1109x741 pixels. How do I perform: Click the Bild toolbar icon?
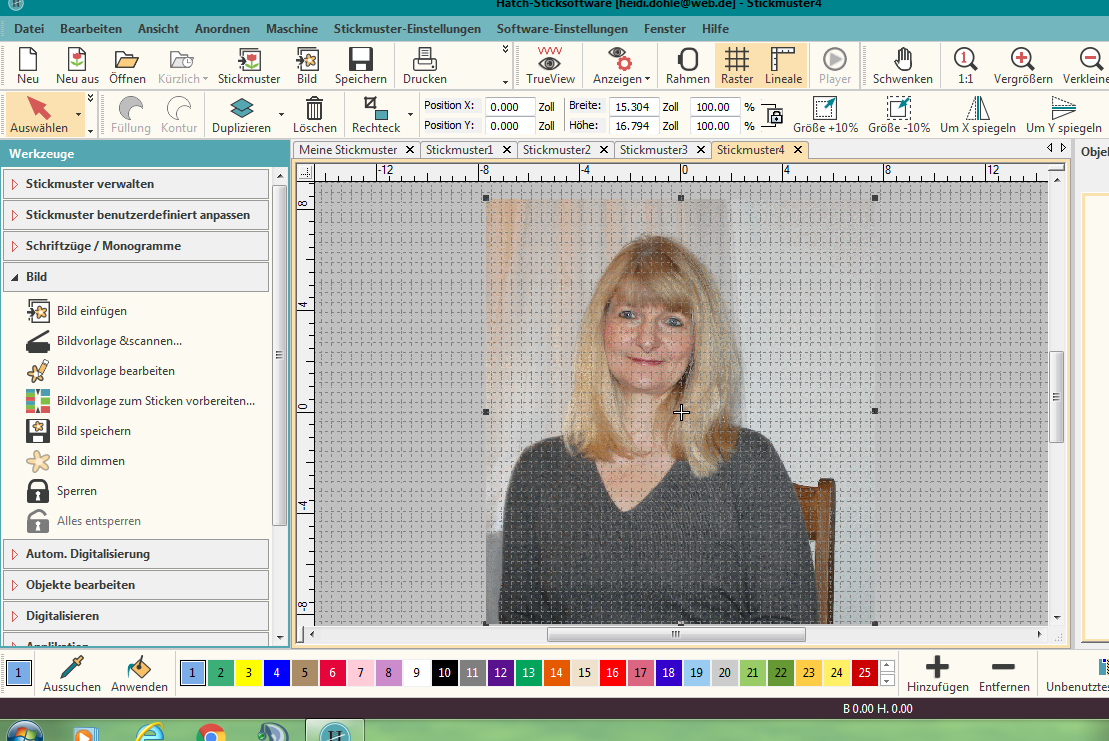[x=307, y=66]
